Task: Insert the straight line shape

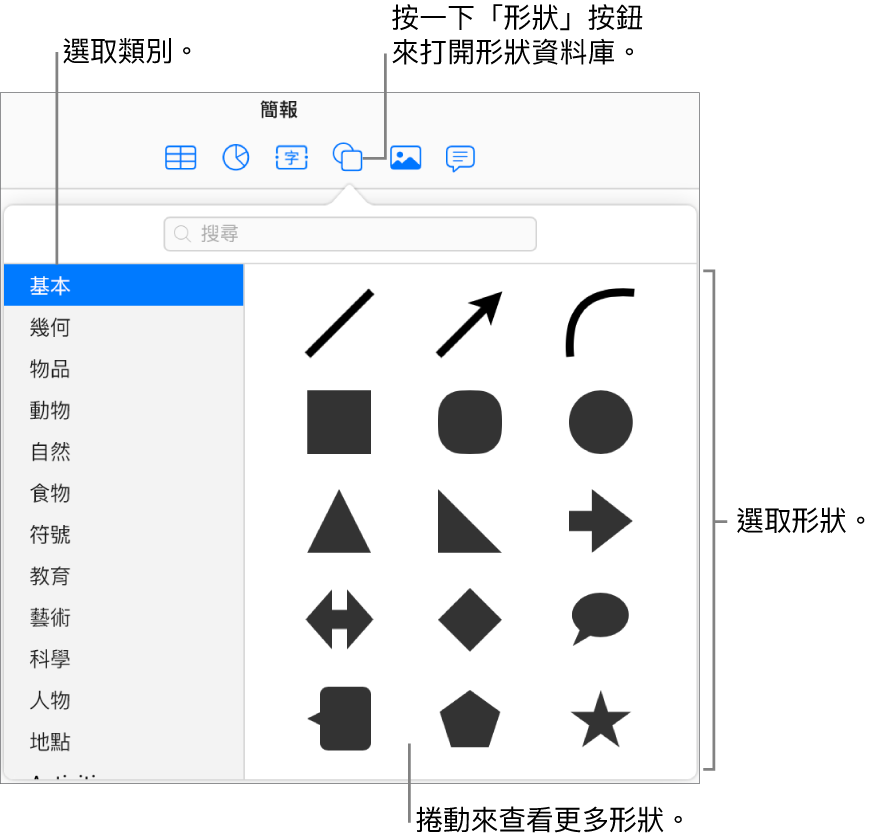Action: [x=340, y=323]
